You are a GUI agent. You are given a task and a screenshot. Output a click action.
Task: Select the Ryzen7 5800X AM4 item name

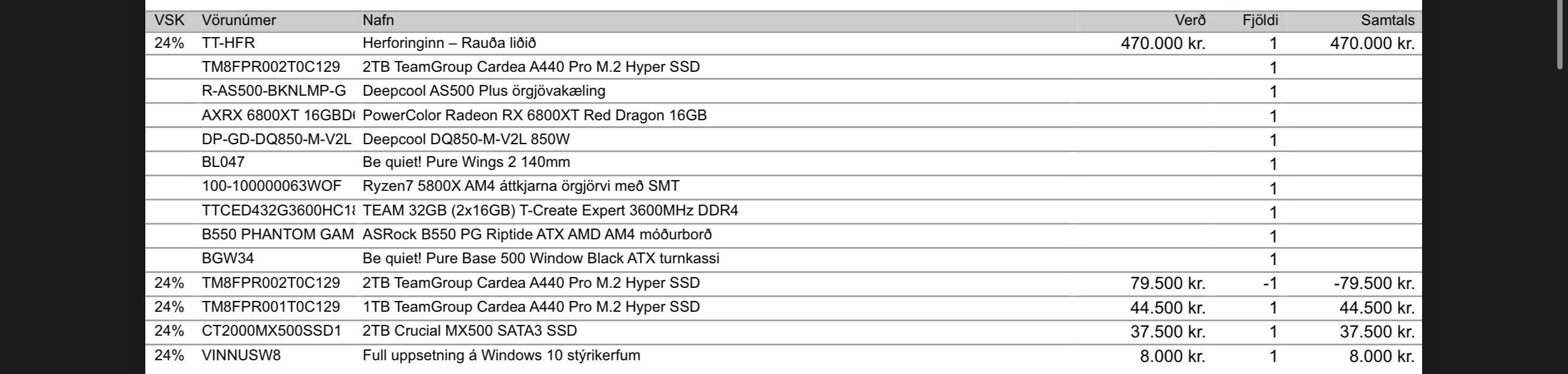point(520,186)
